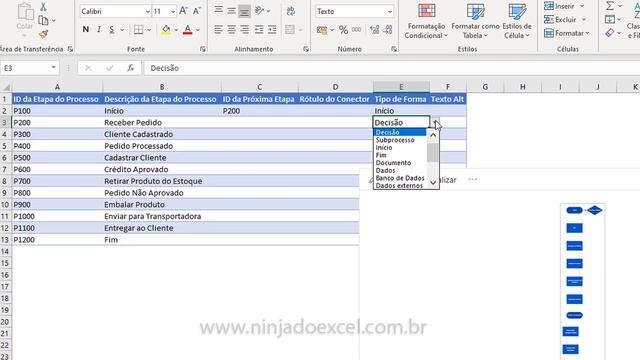Viewport: 640px width, 360px height.
Task: Click Fill down icon
Action: pos(610,19)
